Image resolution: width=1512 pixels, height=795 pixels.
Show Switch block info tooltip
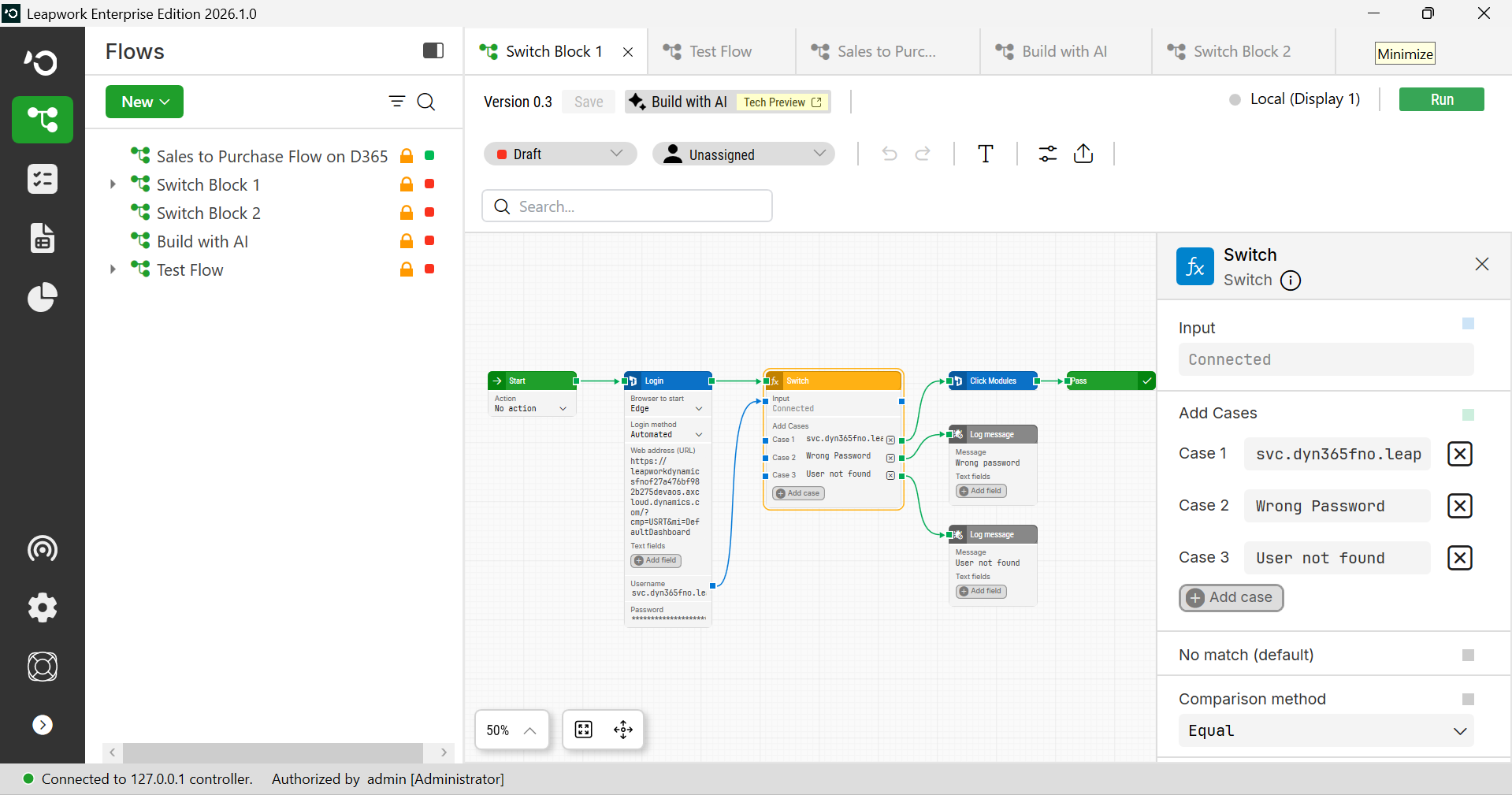point(1291,280)
